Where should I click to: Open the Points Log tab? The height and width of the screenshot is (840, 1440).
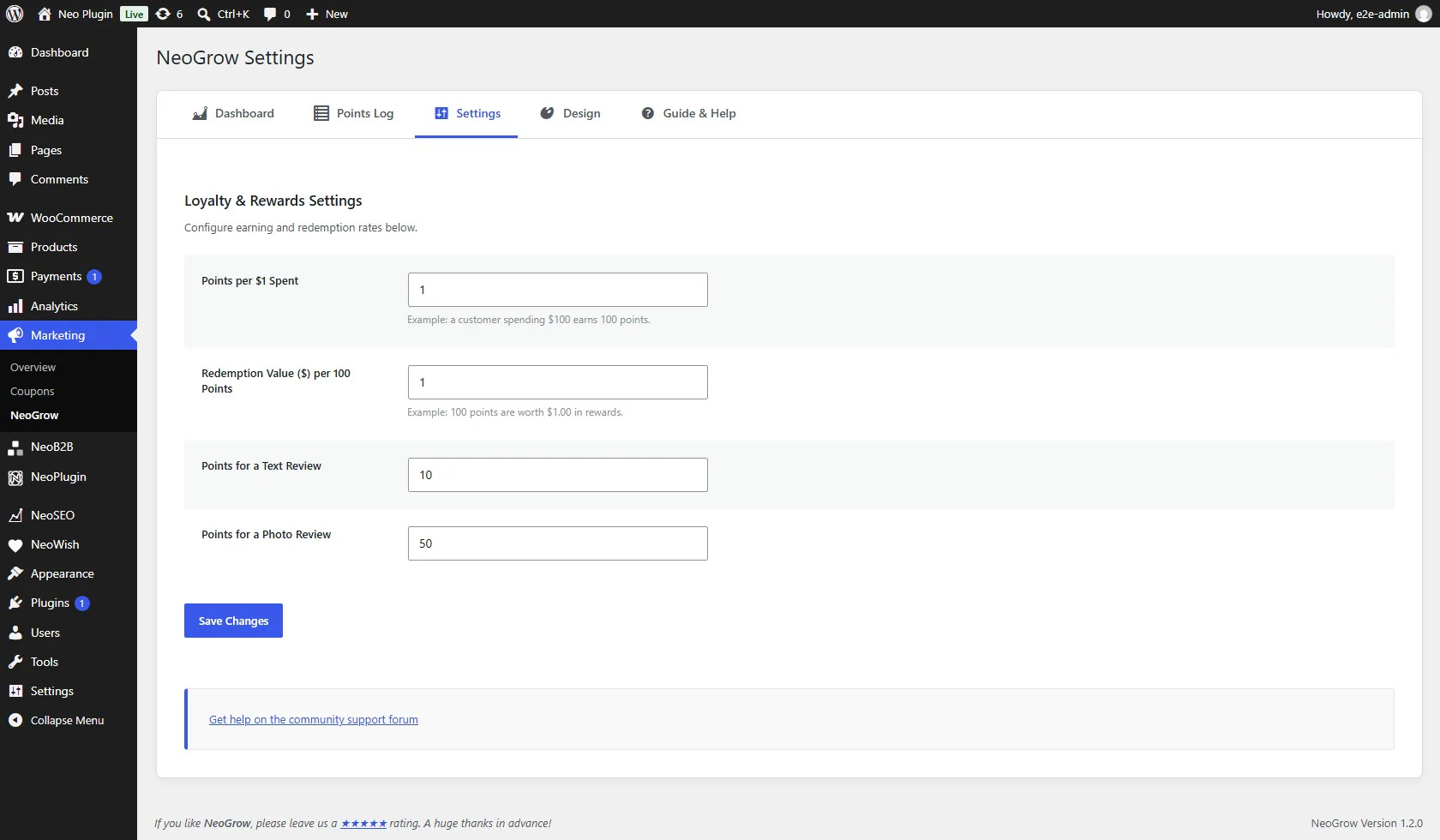click(353, 113)
